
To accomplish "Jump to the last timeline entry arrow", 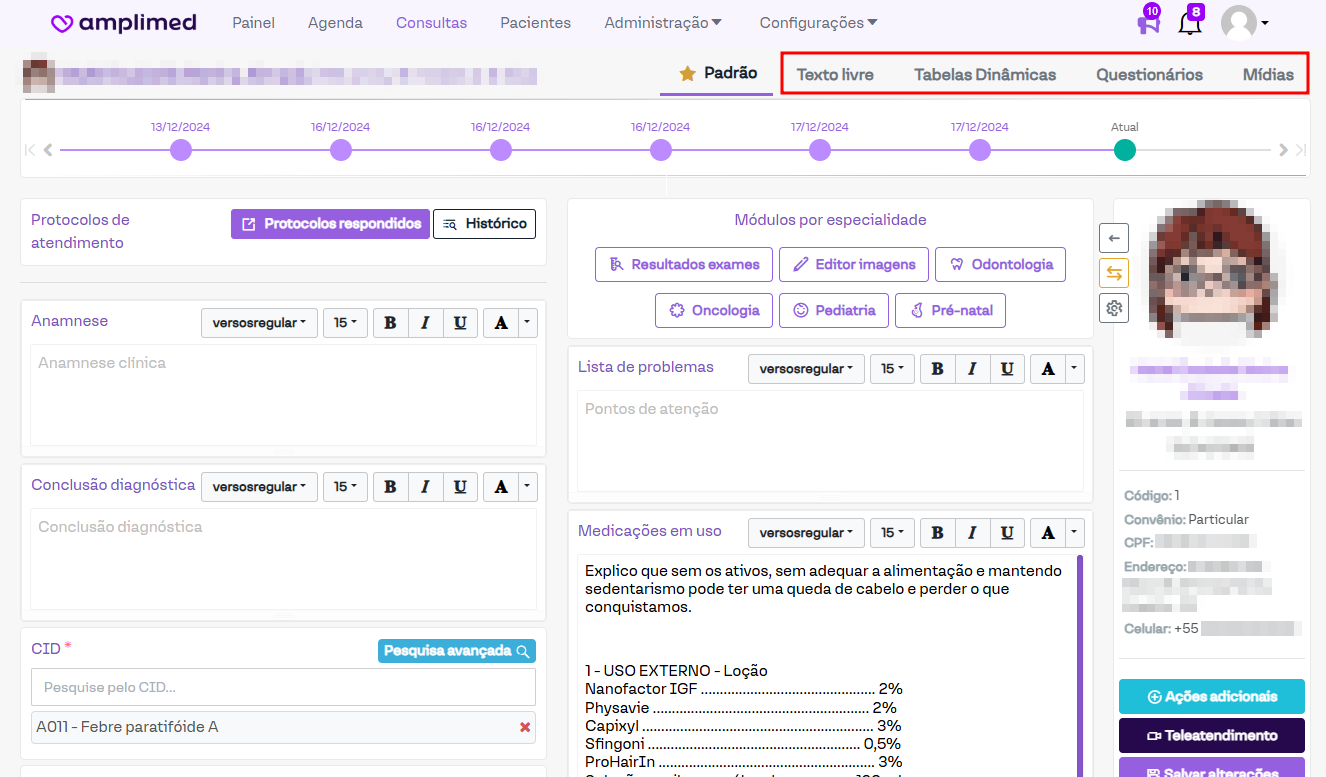I will [1301, 150].
